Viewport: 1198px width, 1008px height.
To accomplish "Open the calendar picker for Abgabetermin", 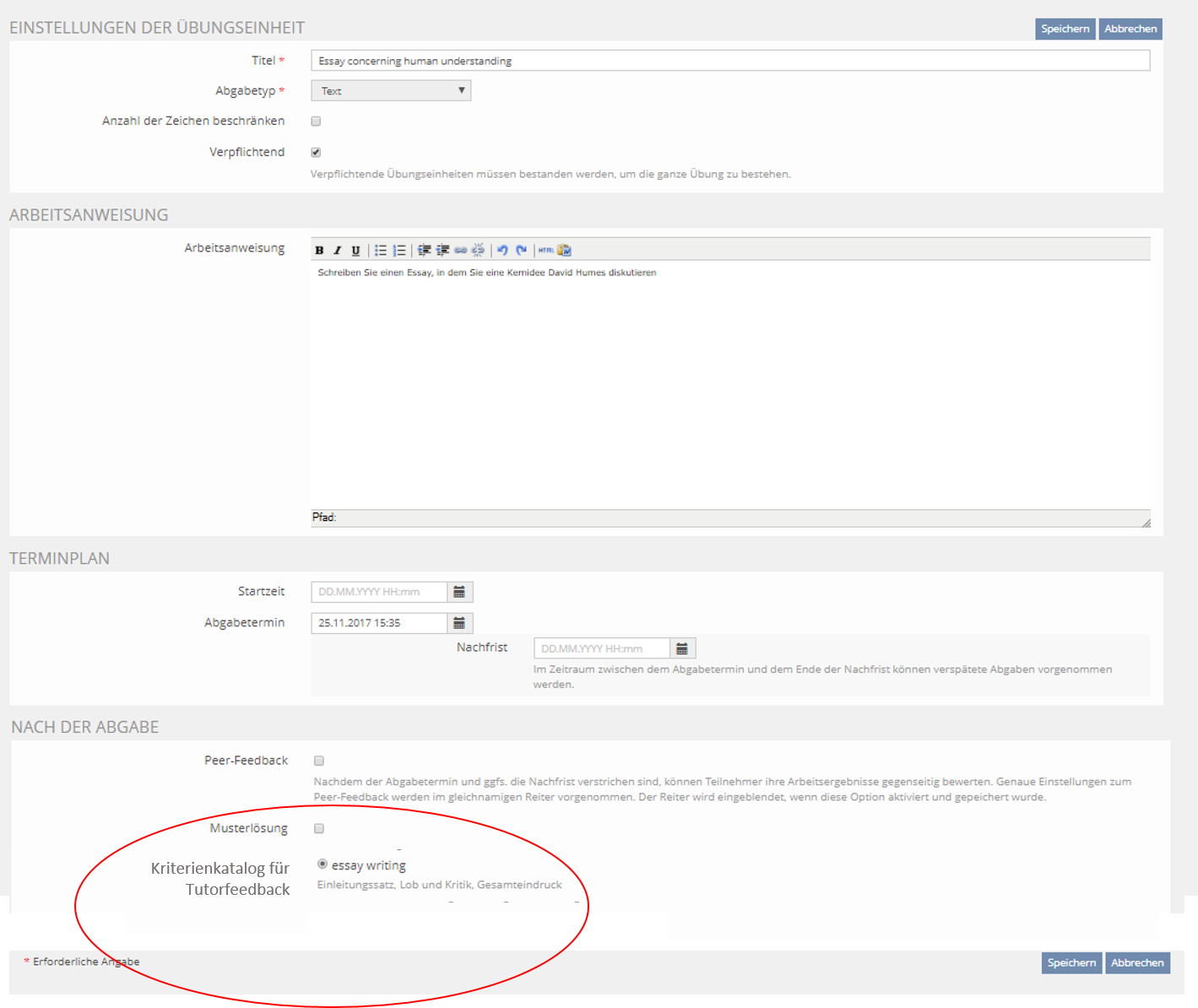I will [459, 623].
